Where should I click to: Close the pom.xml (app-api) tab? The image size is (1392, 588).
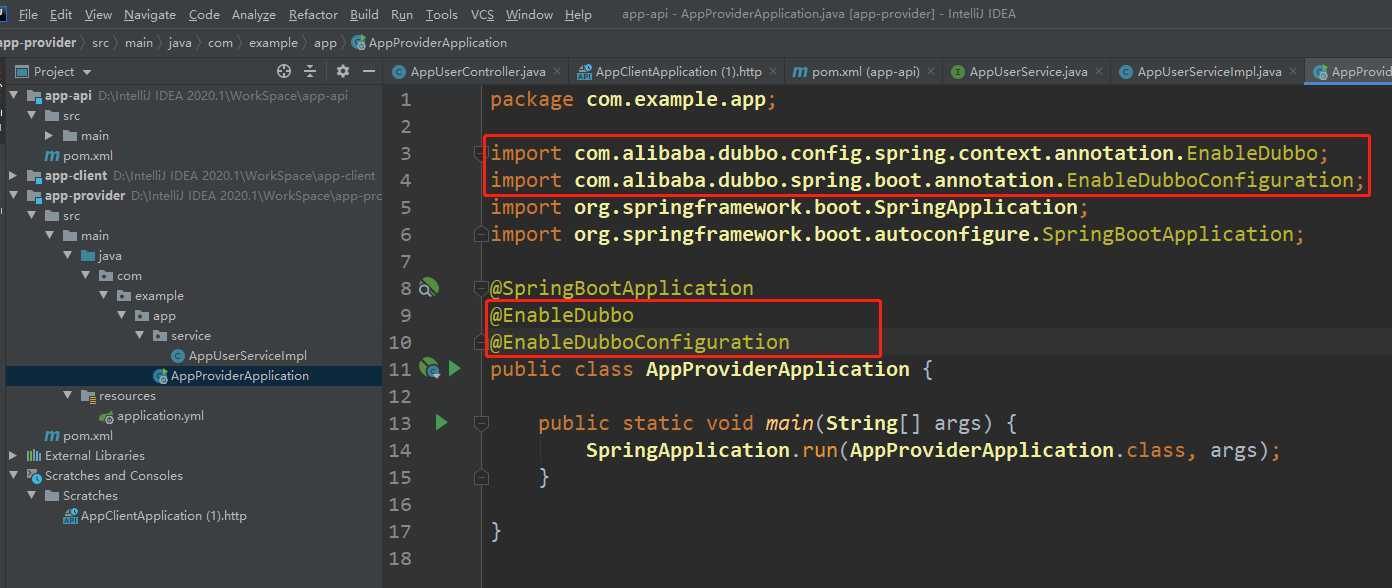pyautogui.click(x=931, y=72)
